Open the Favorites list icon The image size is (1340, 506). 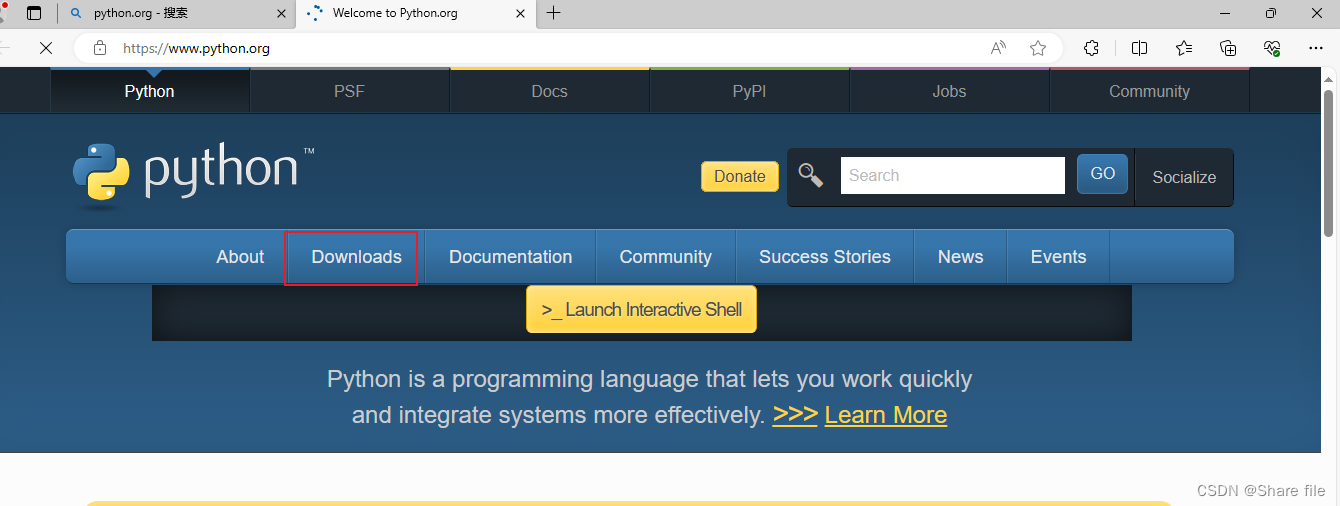click(x=1184, y=48)
